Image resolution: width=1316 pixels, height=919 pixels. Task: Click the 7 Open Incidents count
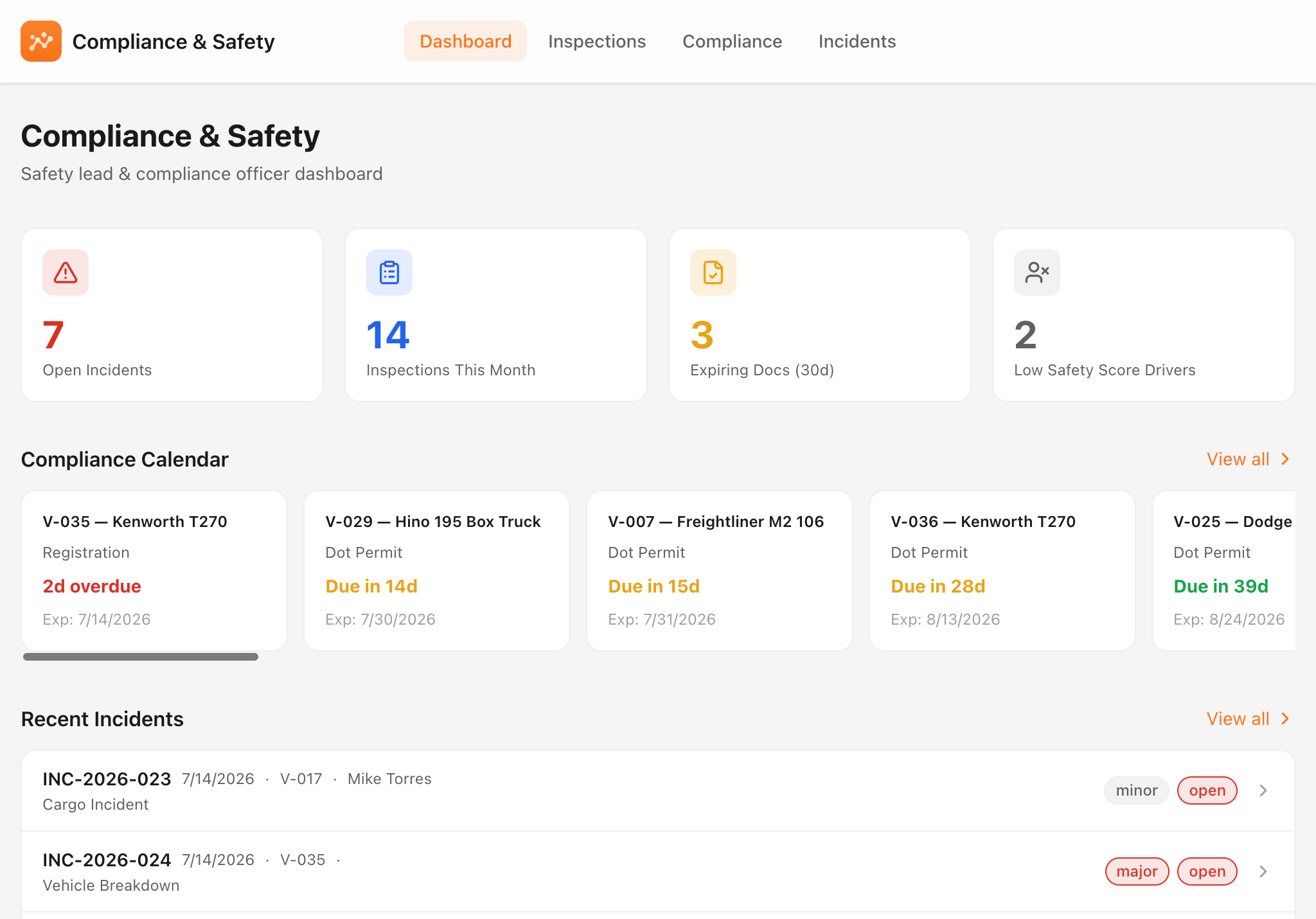click(x=53, y=335)
